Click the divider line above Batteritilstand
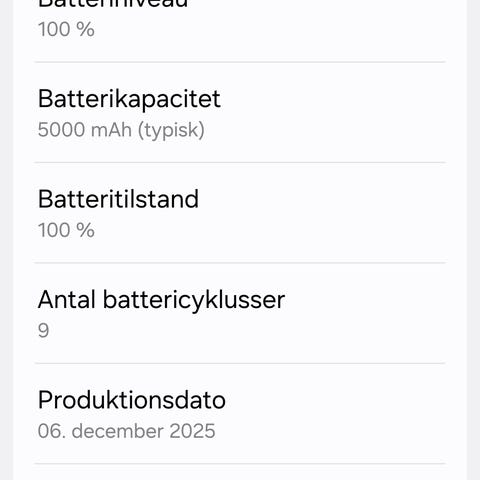The width and height of the screenshot is (480, 480). 240,162
